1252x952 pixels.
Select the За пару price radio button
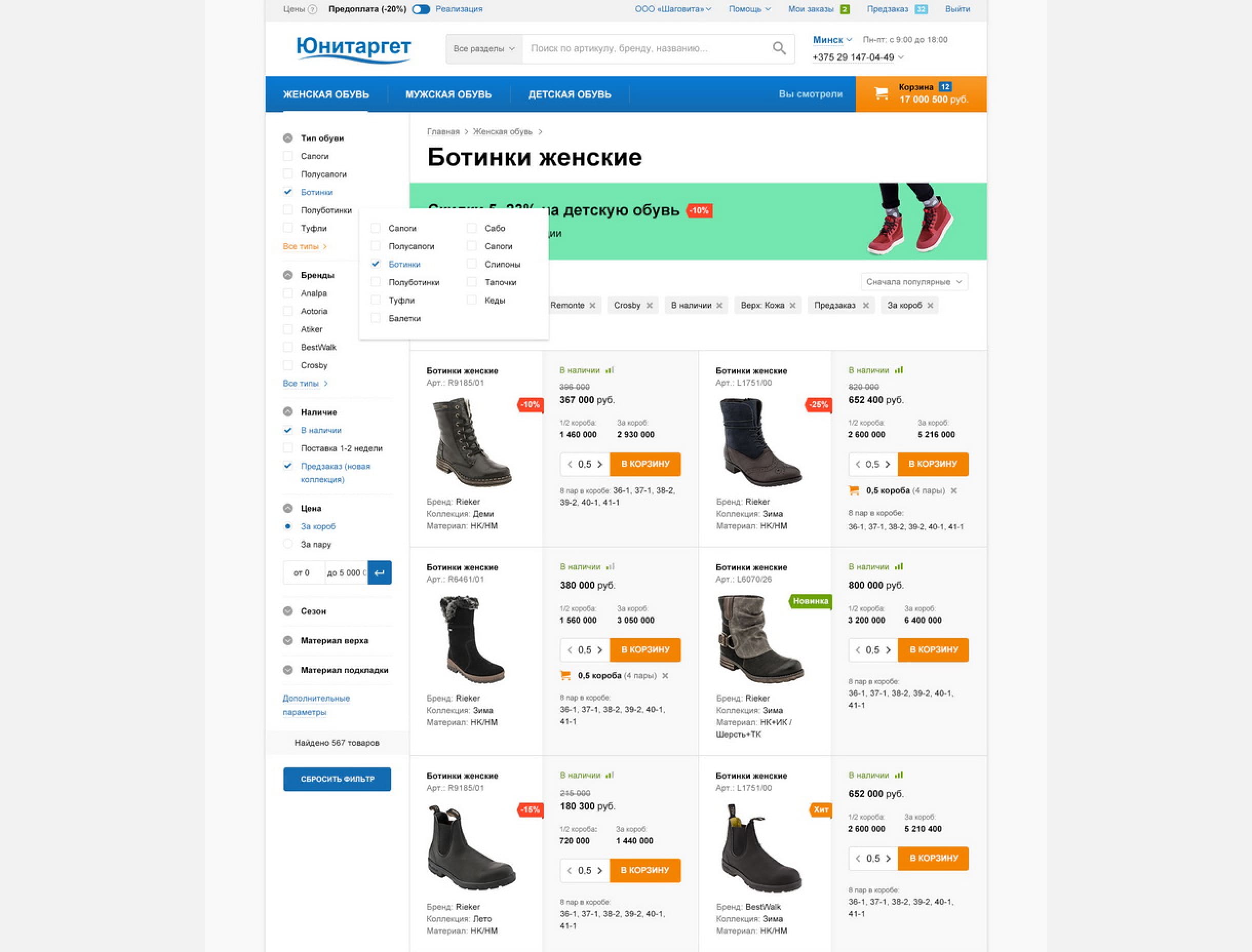coord(288,544)
